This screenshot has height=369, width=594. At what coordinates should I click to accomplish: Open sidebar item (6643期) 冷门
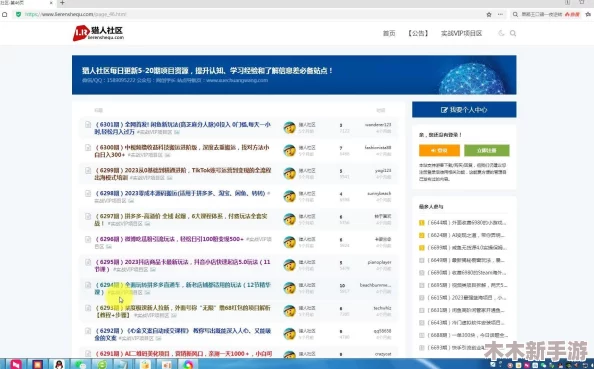pos(466,323)
